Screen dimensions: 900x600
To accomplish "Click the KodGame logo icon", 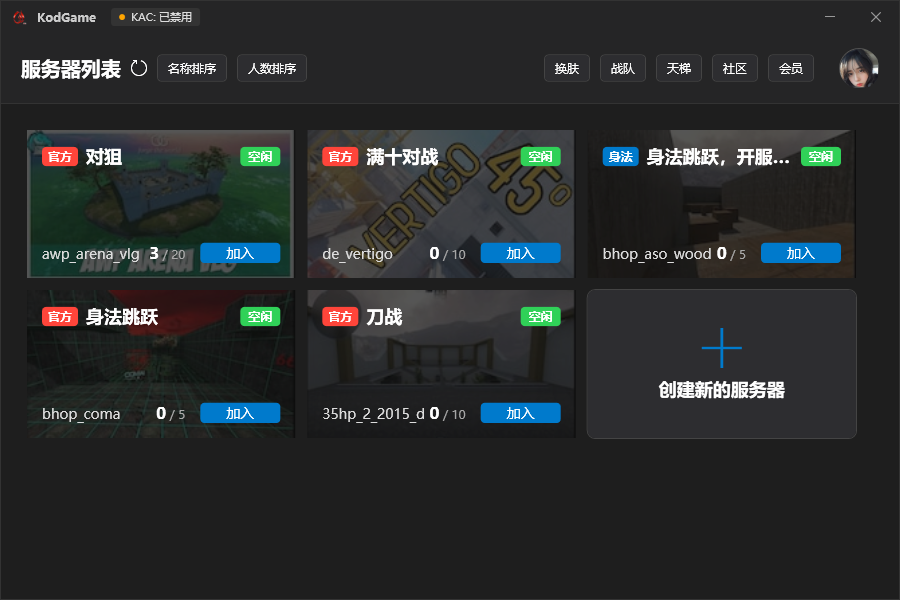I will (19, 17).
